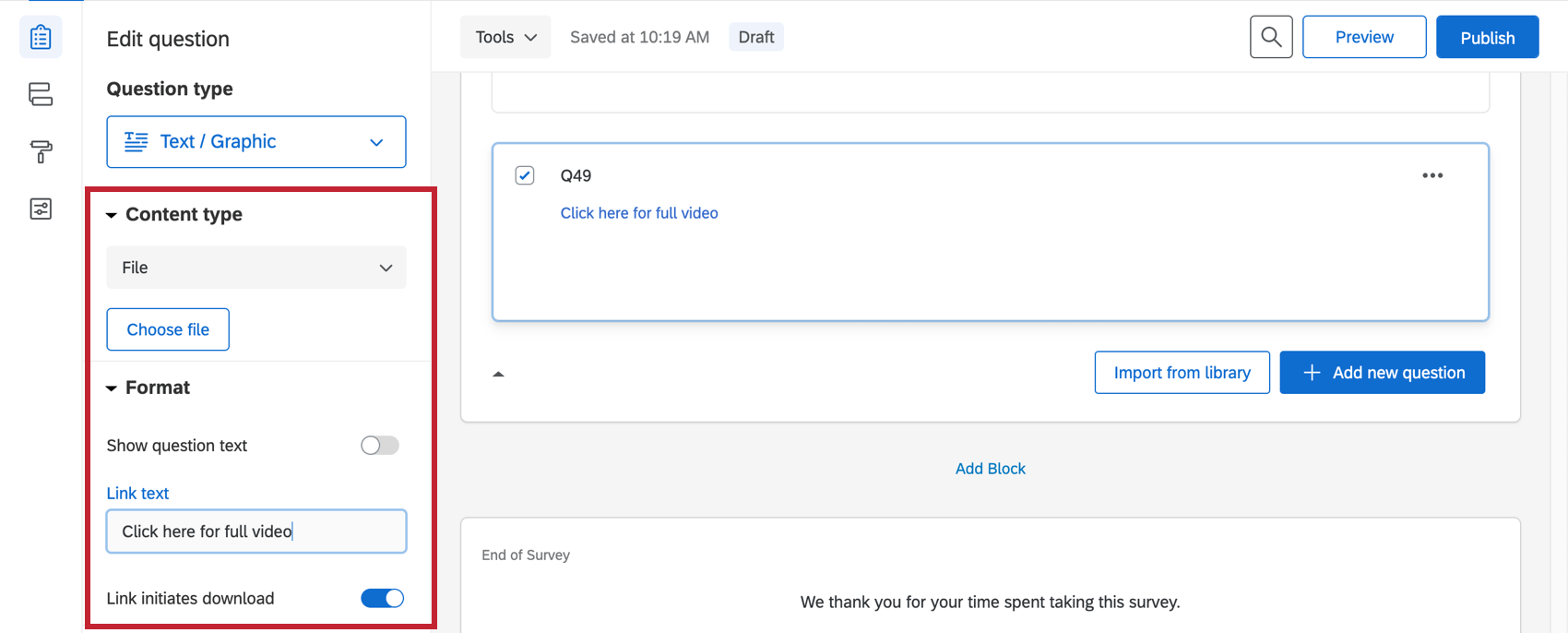Collapse the block with the arrow icon
Viewport: 1568px width, 633px height.
click(498, 374)
